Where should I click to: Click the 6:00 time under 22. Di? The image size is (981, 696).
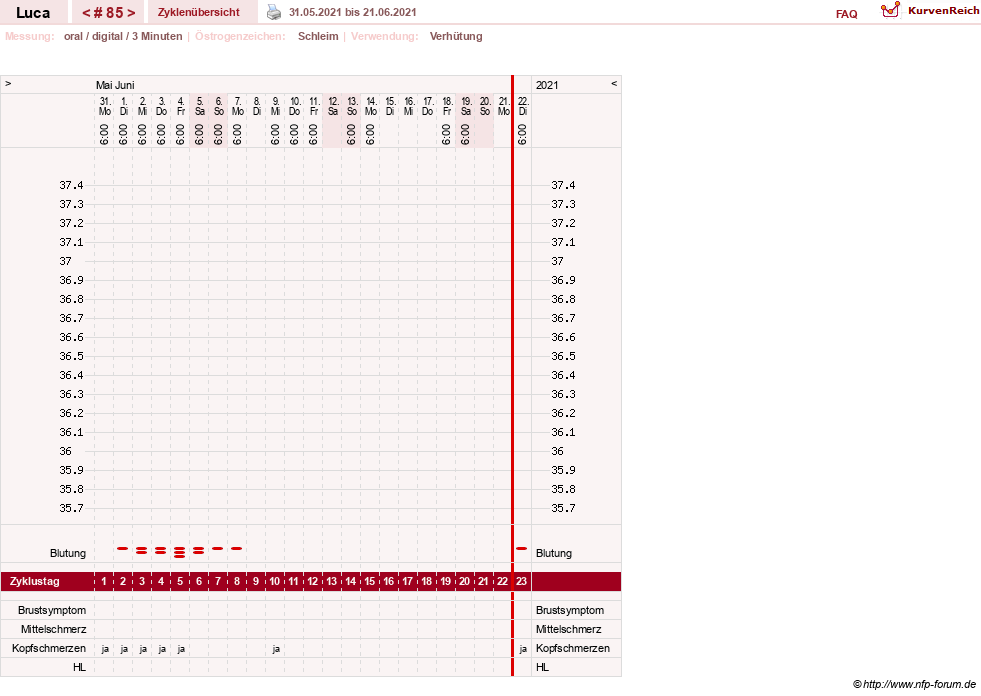[x=523, y=134]
